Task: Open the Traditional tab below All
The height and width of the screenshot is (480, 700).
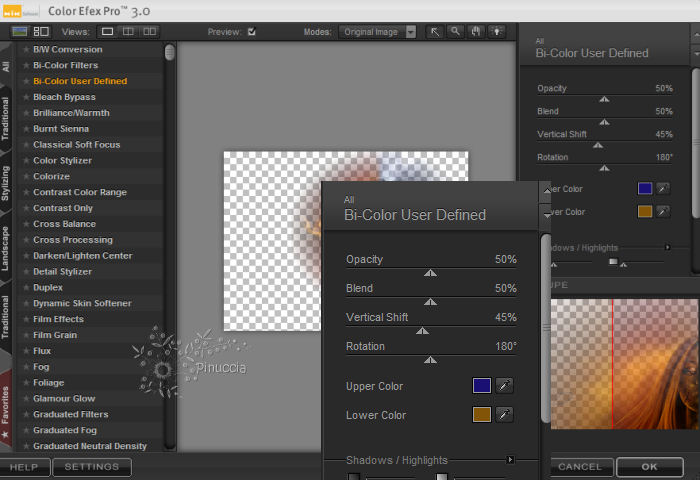Action: pos(5,119)
